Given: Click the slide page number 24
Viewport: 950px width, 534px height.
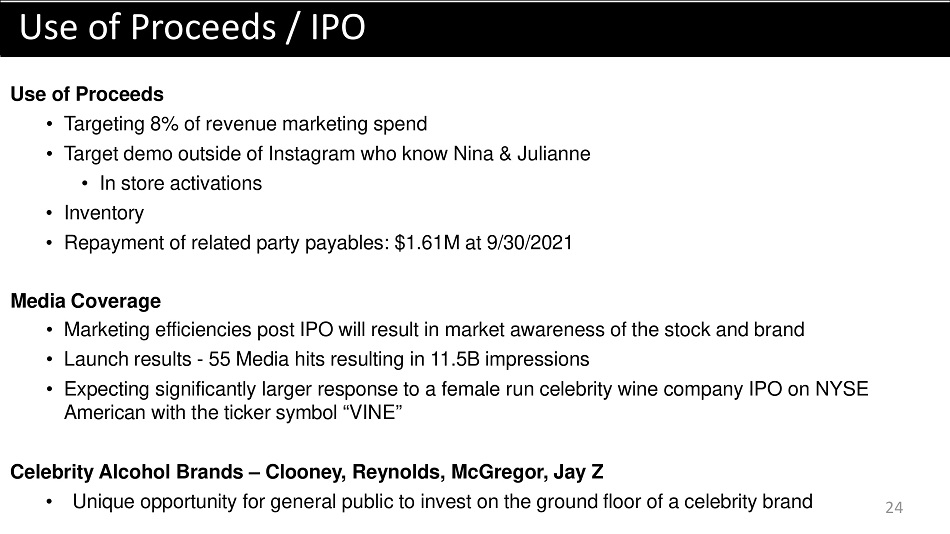Looking at the screenshot, I should pos(894,507).
